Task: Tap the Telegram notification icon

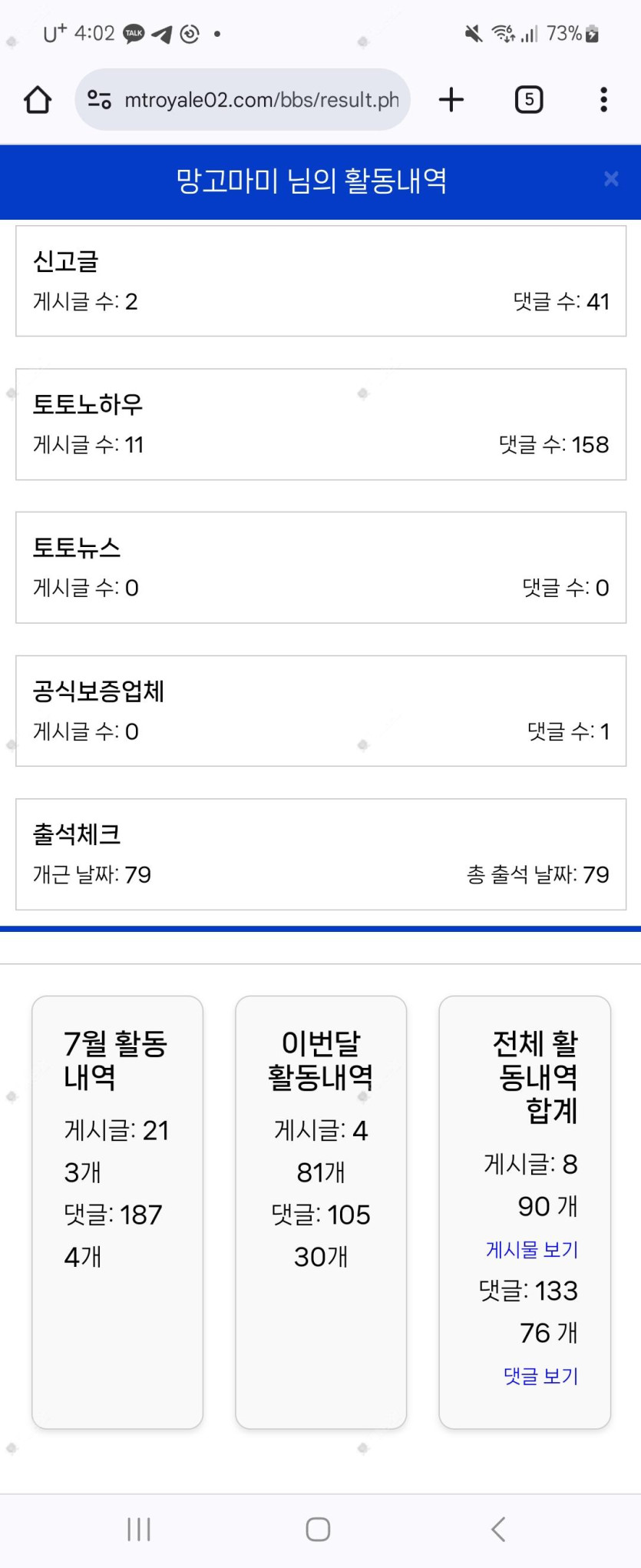Action: (x=161, y=34)
